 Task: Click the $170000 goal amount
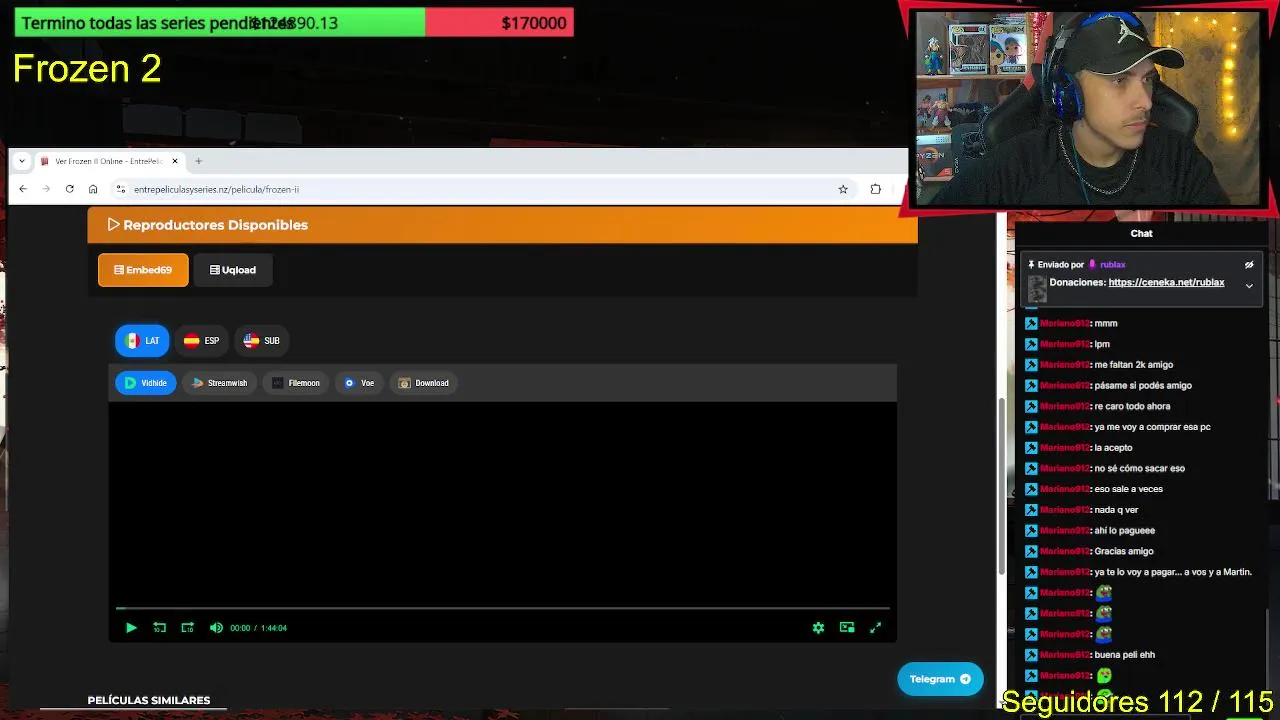point(534,23)
